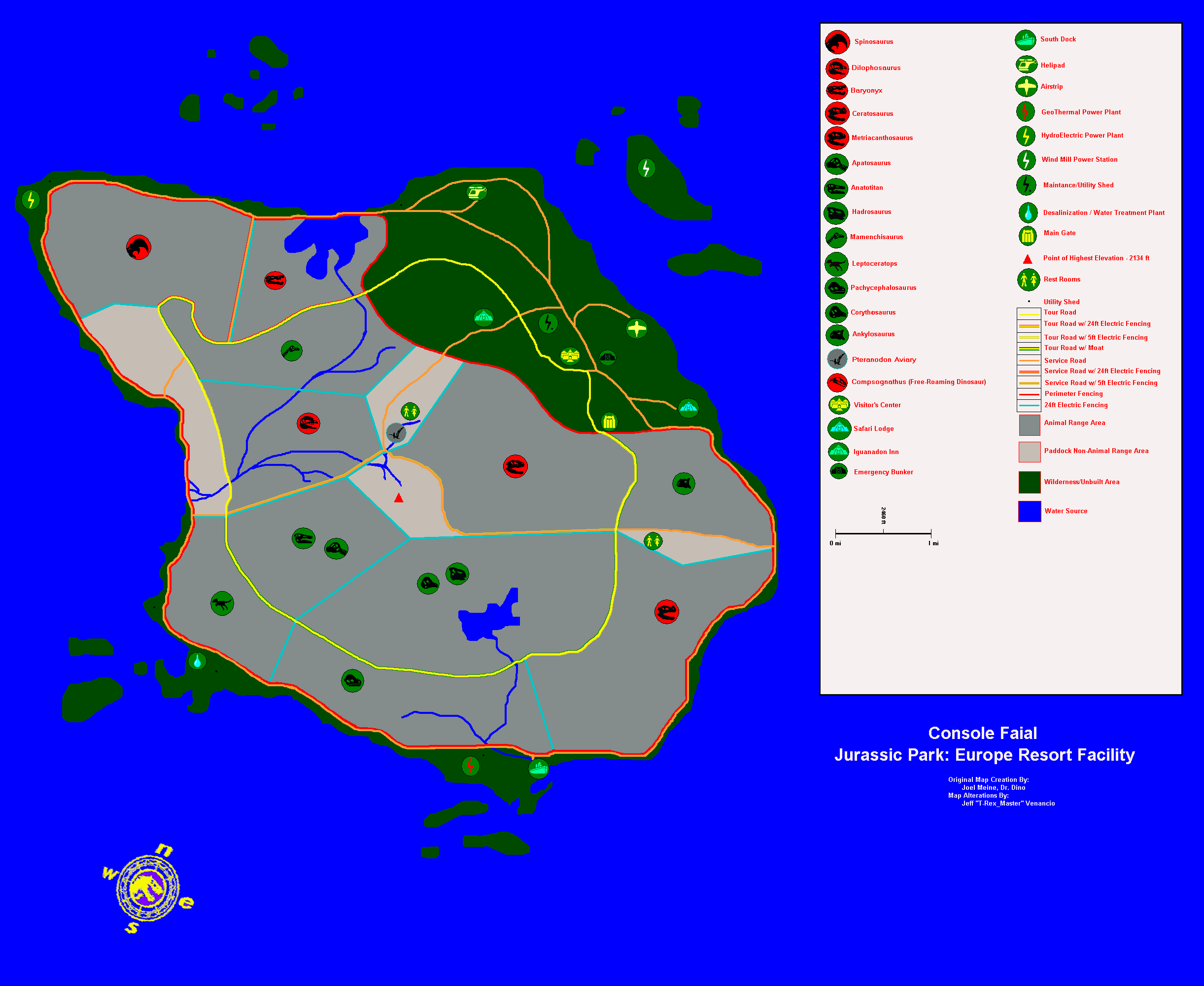Image resolution: width=1204 pixels, height=986 pixels.
Task: Click the Hadrosaurus legend icon
Action: pos(836,213)
